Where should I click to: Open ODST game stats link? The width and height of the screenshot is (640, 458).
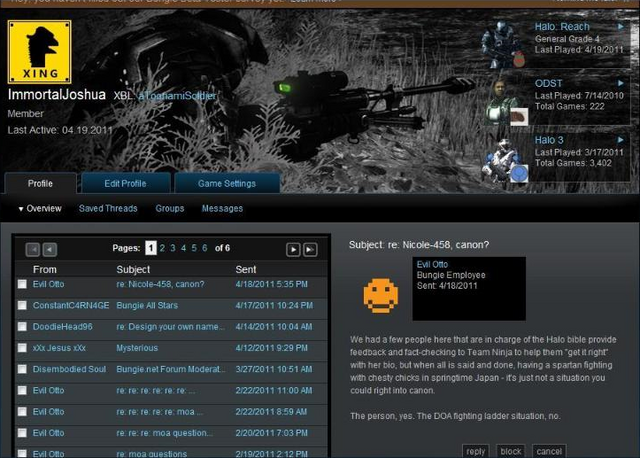(549, 84)
